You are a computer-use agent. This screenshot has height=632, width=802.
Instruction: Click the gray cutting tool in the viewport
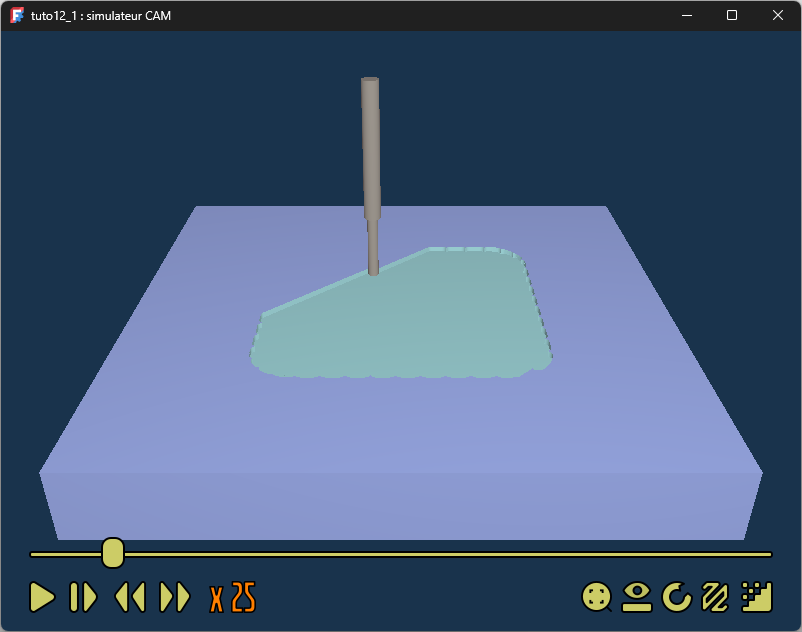(x=370, y=150)
